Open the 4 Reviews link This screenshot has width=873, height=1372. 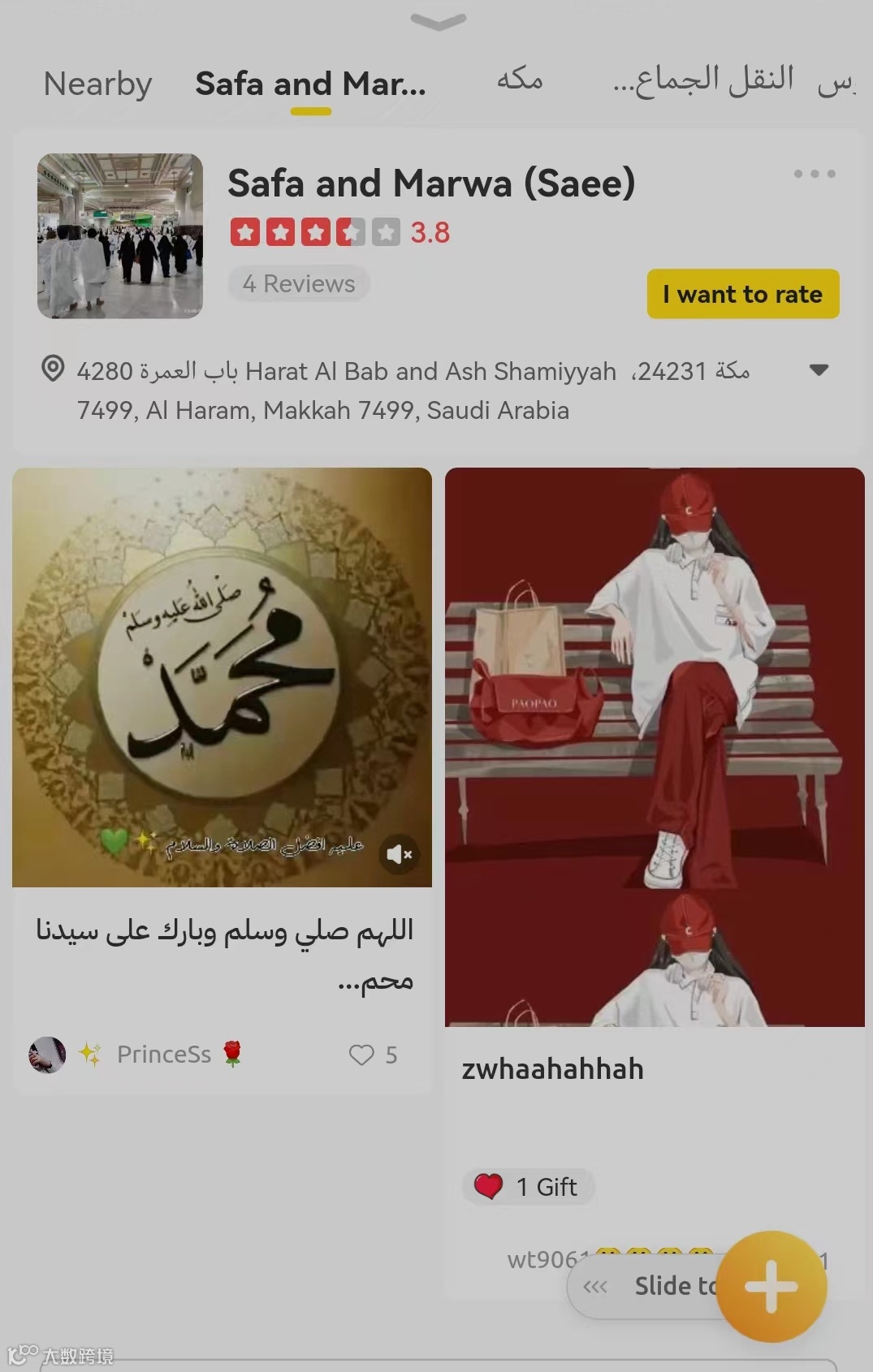coord(299,284)
